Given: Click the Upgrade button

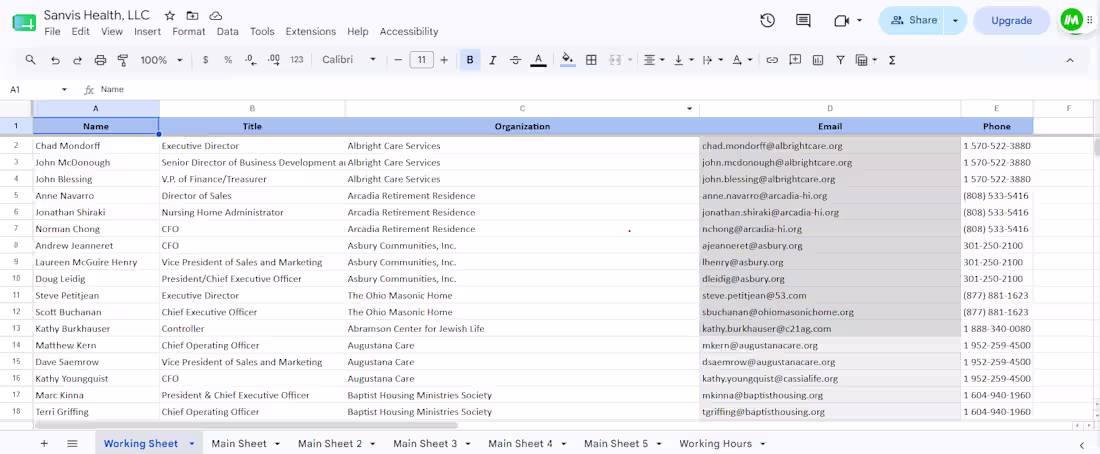Looking at the screenshot, I should point(1011,20).
